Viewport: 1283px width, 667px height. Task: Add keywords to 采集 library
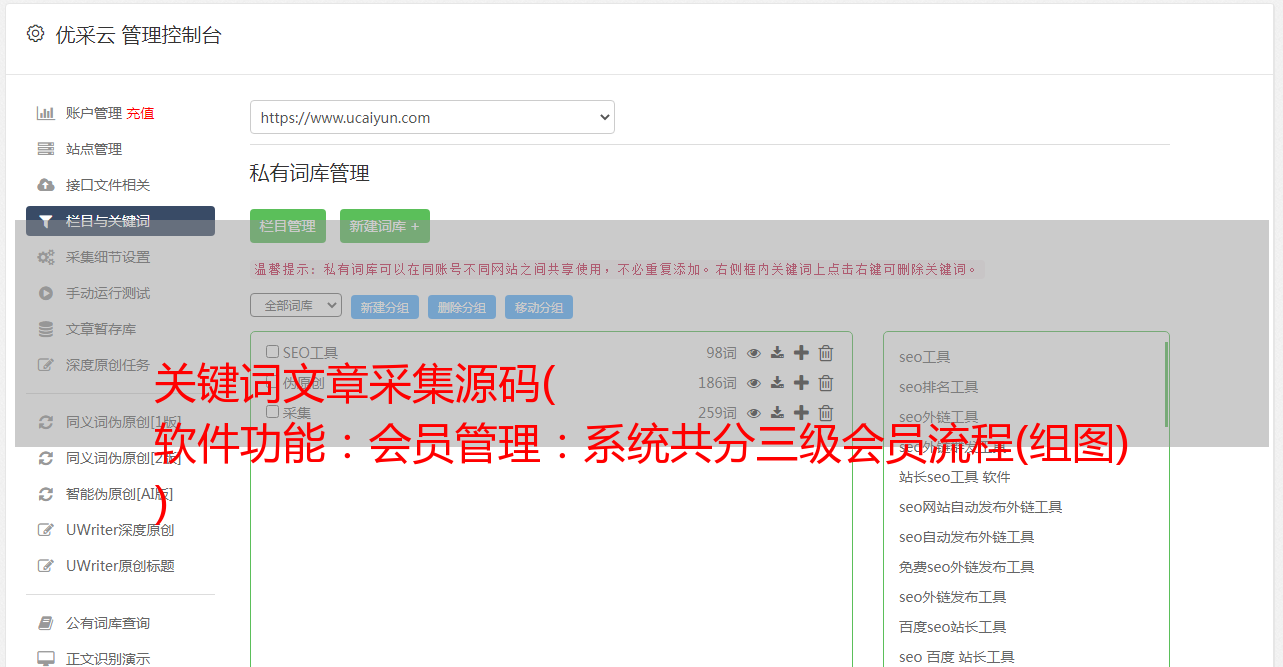(x=801, y=413)
